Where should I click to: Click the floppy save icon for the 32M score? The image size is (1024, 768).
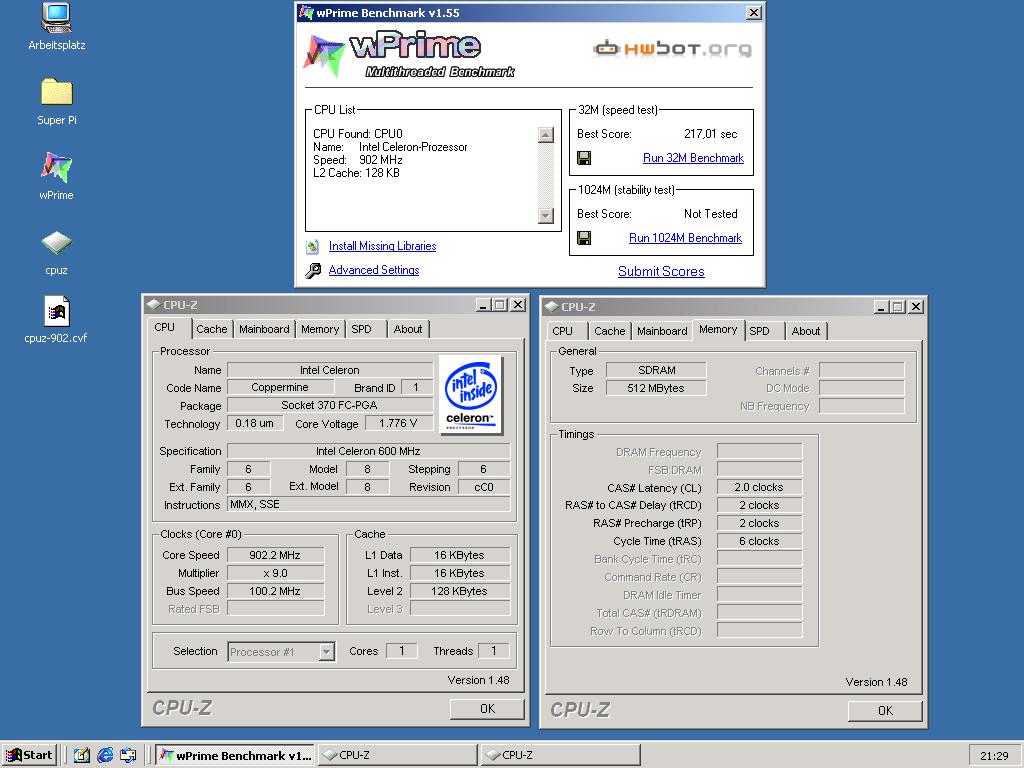point(584,158)
